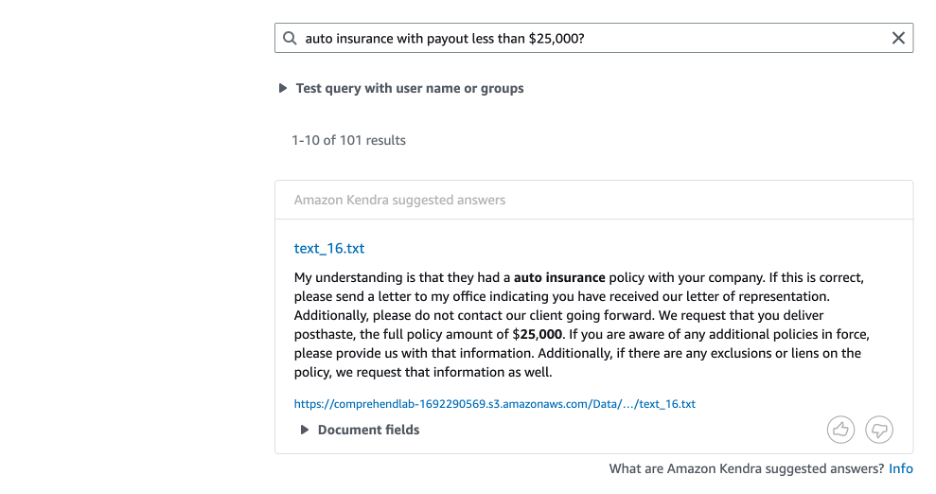Click 'What are Amazon Kendra suggested answers?' text
Screen dimensions: 936x494
coord(746,468)
